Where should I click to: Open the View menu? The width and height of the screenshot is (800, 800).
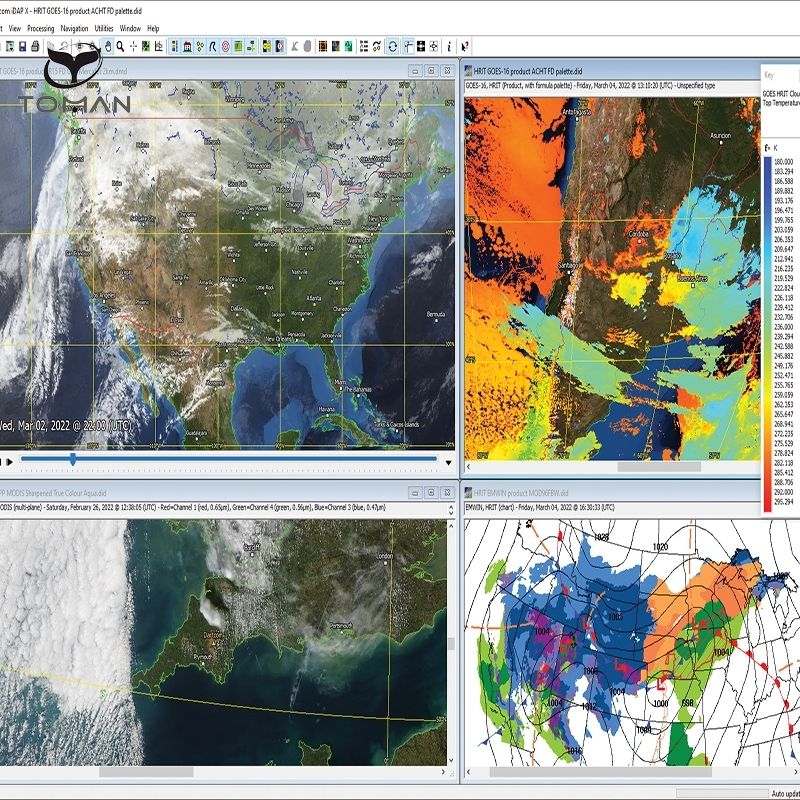pos(15,29)
